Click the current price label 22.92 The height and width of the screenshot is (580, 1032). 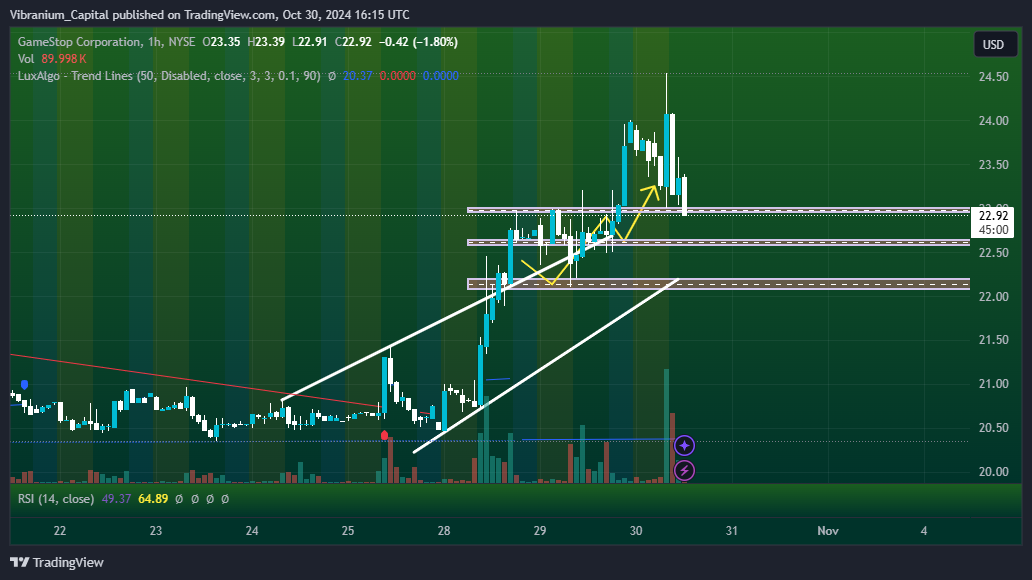(993, 216)
